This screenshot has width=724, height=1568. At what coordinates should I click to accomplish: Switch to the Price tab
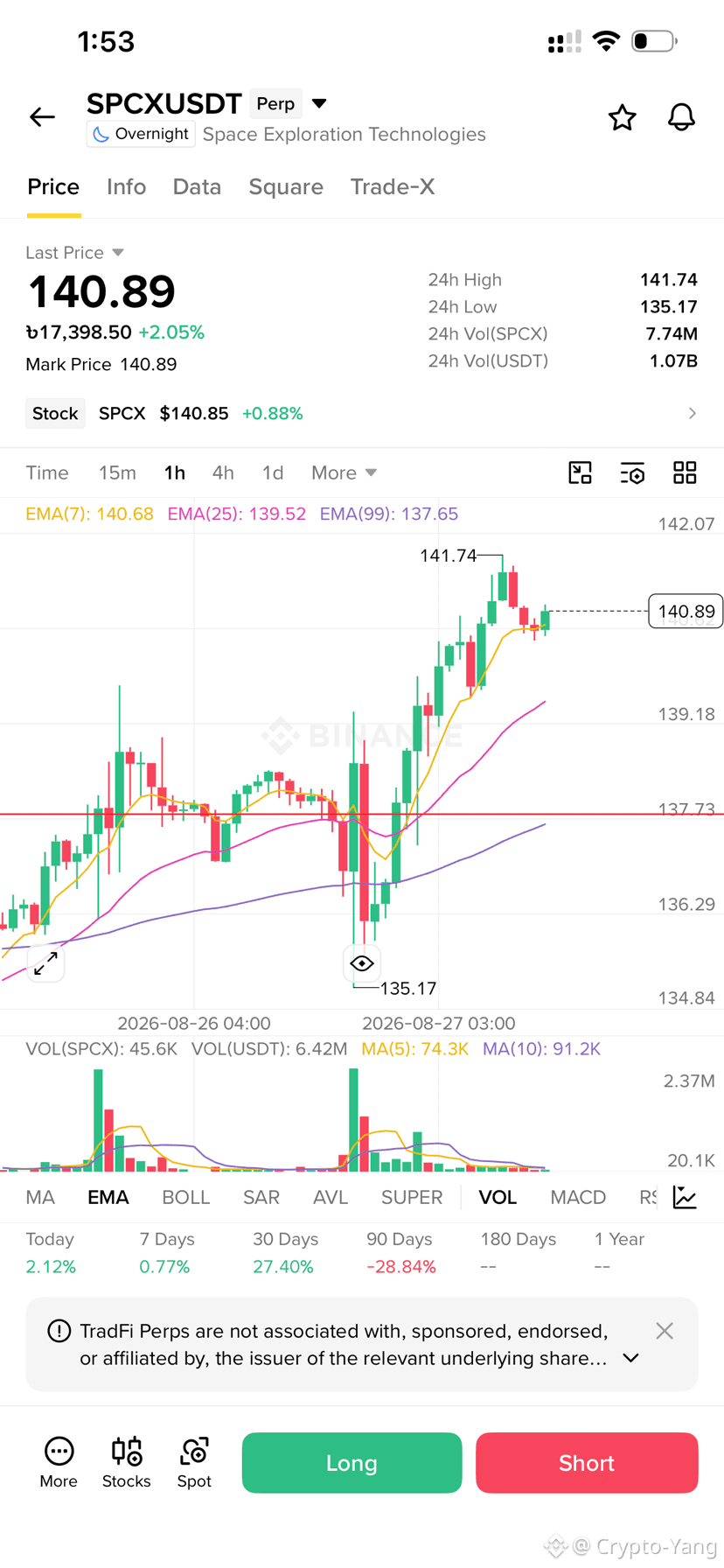(x=53, y=186)
